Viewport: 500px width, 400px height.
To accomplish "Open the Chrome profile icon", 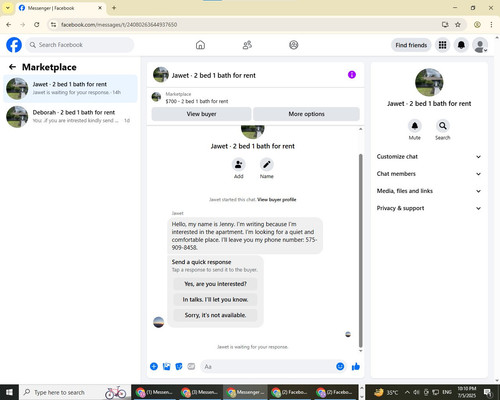I will 477,25.
